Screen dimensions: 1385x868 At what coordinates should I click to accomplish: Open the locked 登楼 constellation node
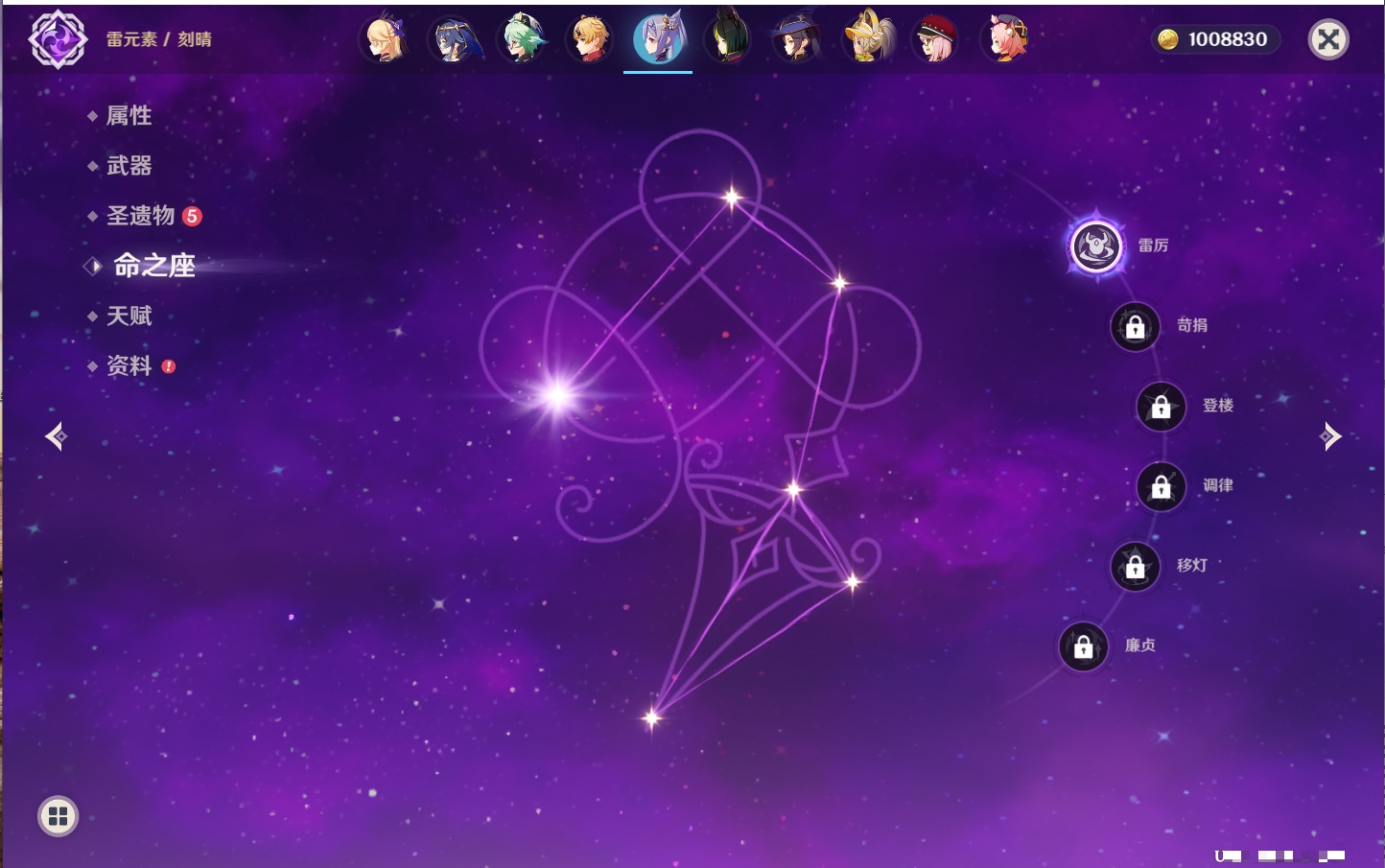point(1162,407)
